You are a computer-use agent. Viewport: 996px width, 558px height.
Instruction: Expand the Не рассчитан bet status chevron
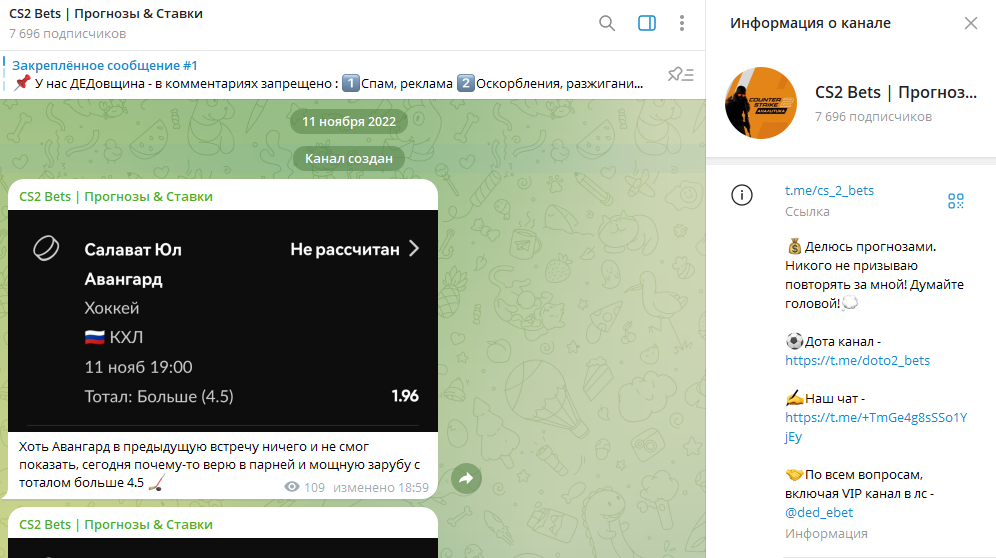coord(414,248)
